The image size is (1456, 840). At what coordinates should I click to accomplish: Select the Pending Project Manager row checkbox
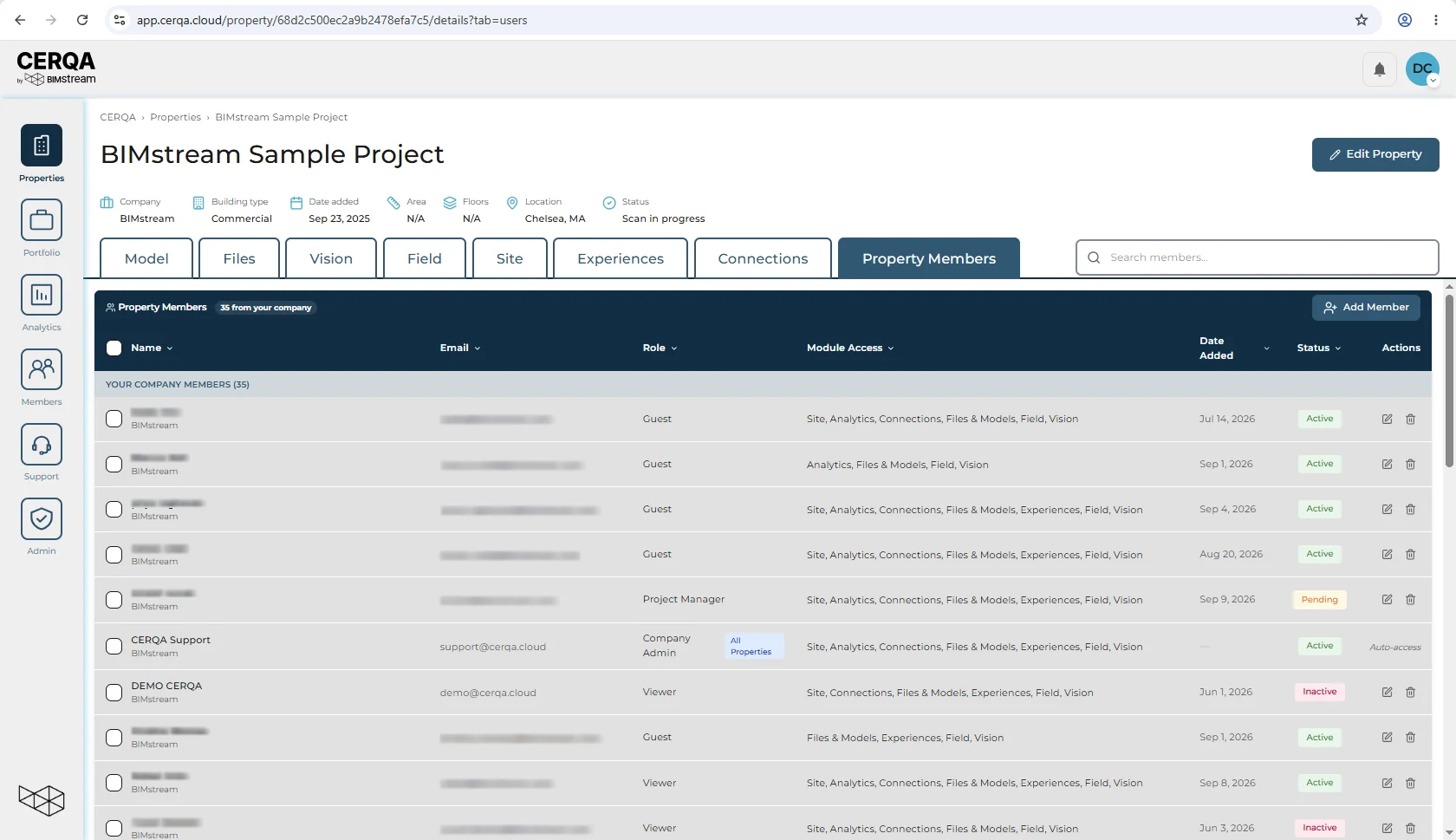tap(114, 599)
